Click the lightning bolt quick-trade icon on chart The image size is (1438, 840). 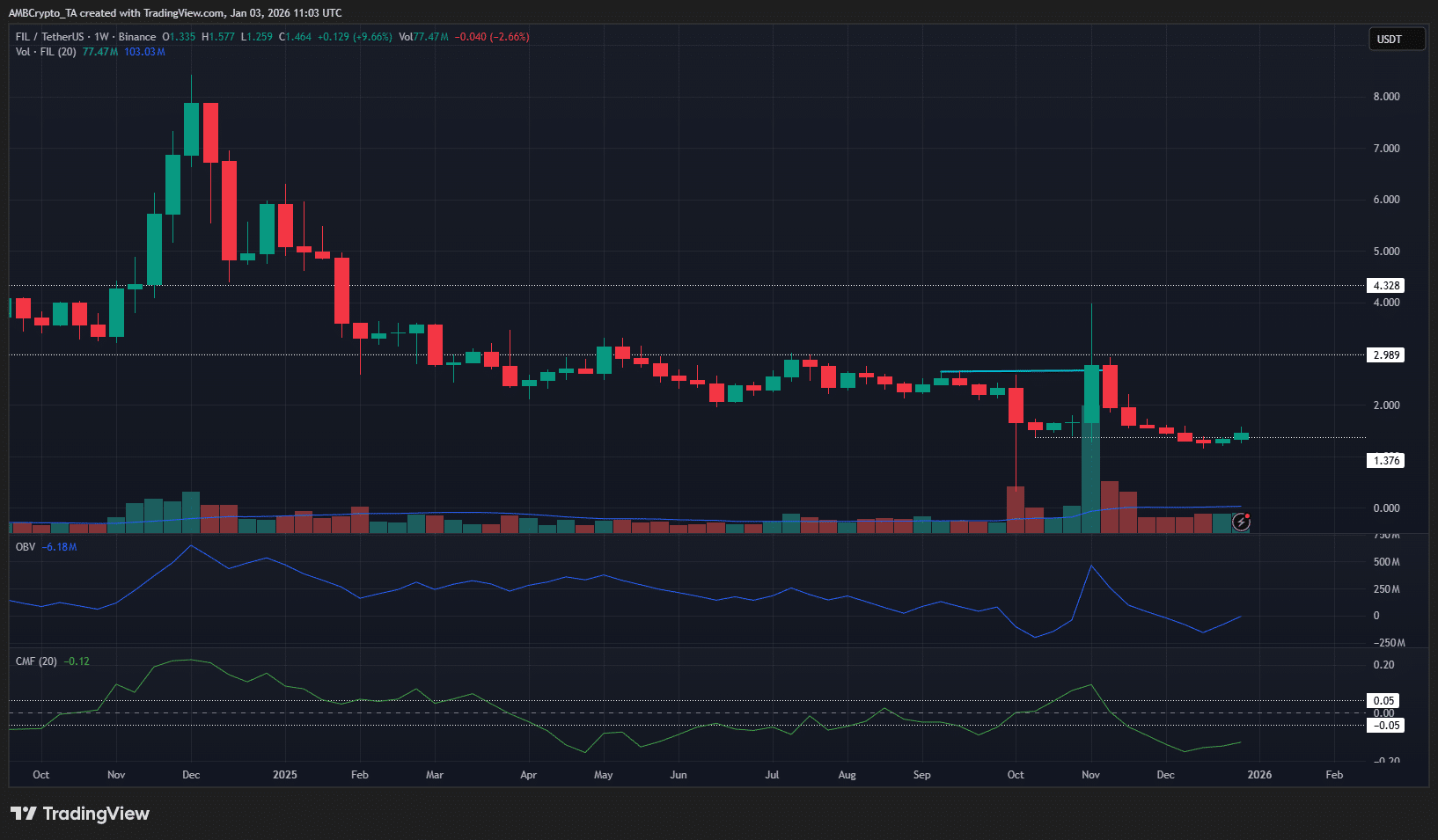(x=1241, y=522)
